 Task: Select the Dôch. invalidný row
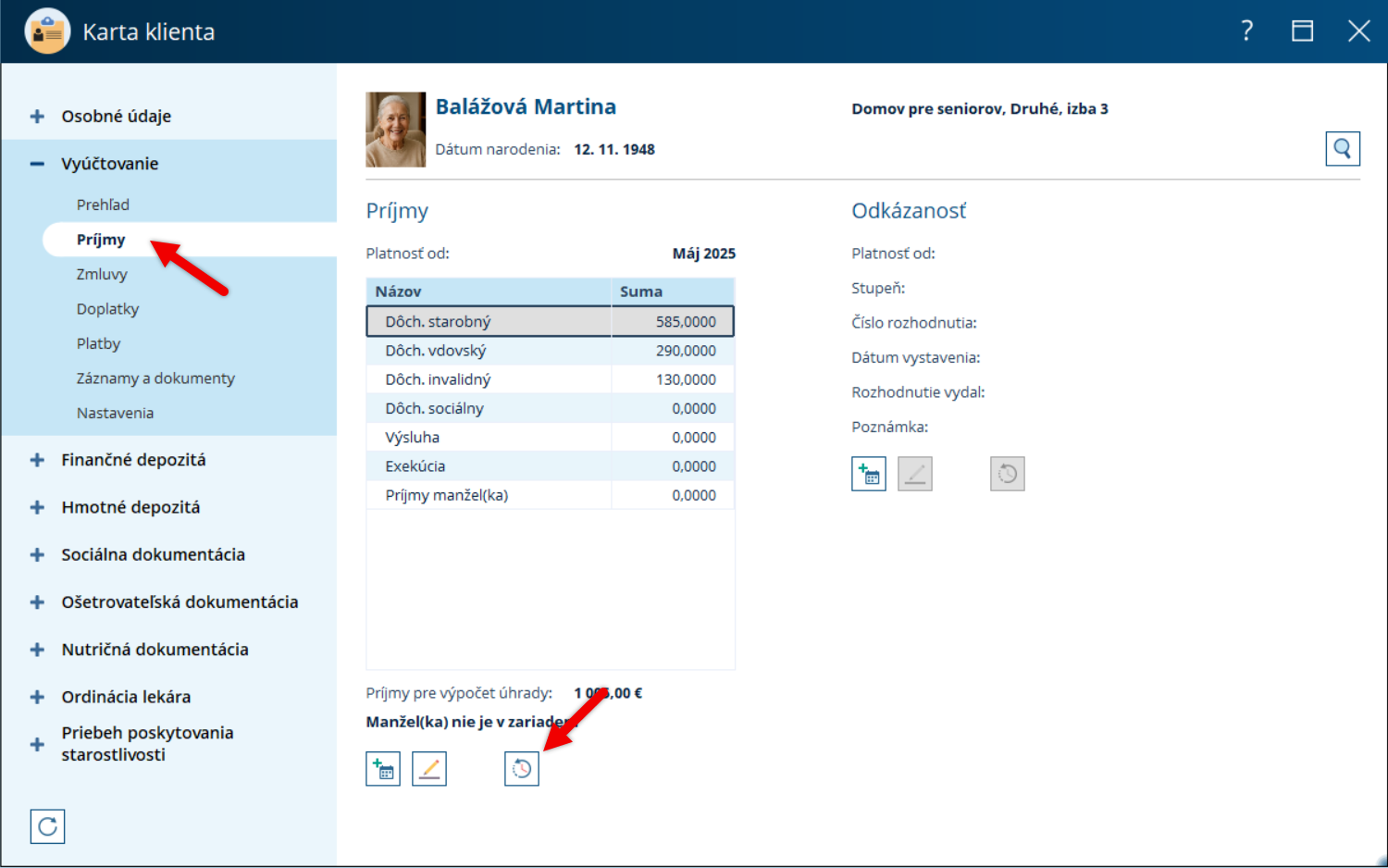coord(551,379)
